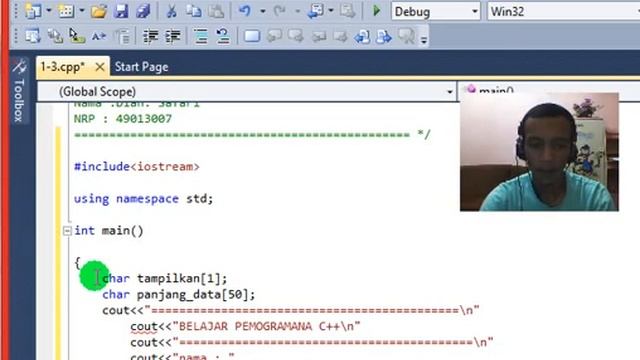The image size is (640, 360).
Task: Click the '#include<iostream>' line
Action: tap(136, 167)
